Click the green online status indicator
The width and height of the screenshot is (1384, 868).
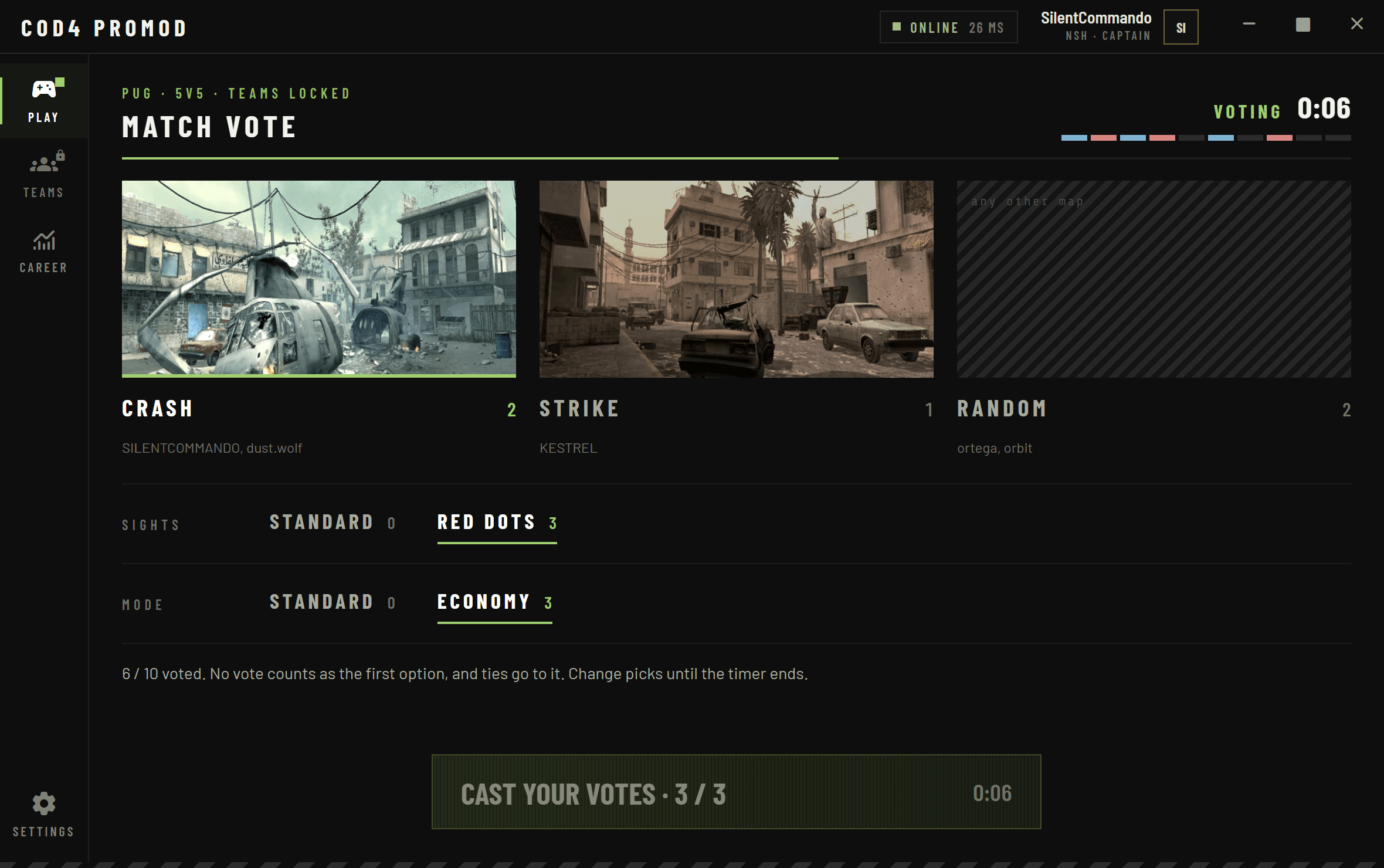click(x=896, y=27)
